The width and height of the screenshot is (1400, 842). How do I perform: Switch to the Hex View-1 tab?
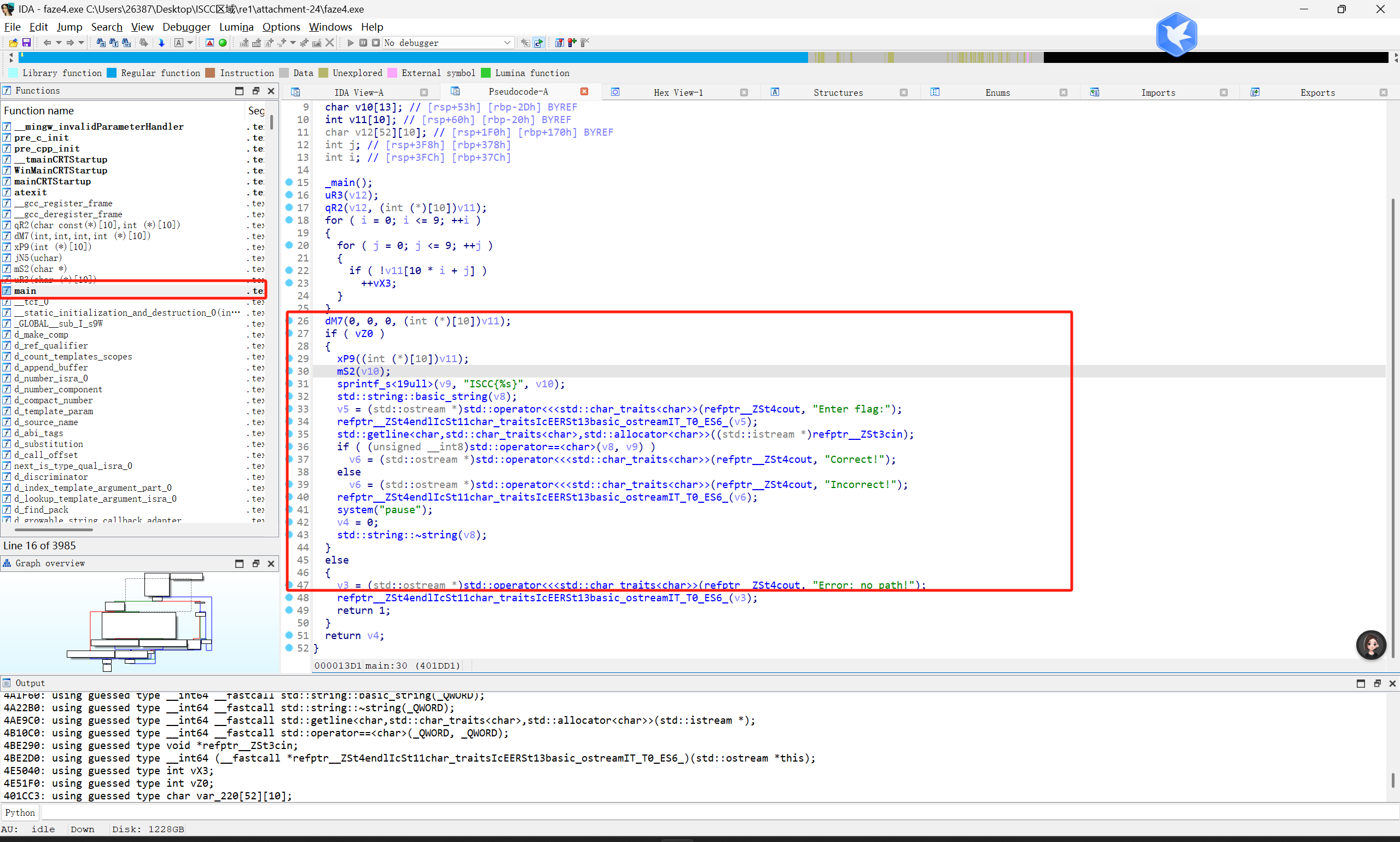point(678,92)
